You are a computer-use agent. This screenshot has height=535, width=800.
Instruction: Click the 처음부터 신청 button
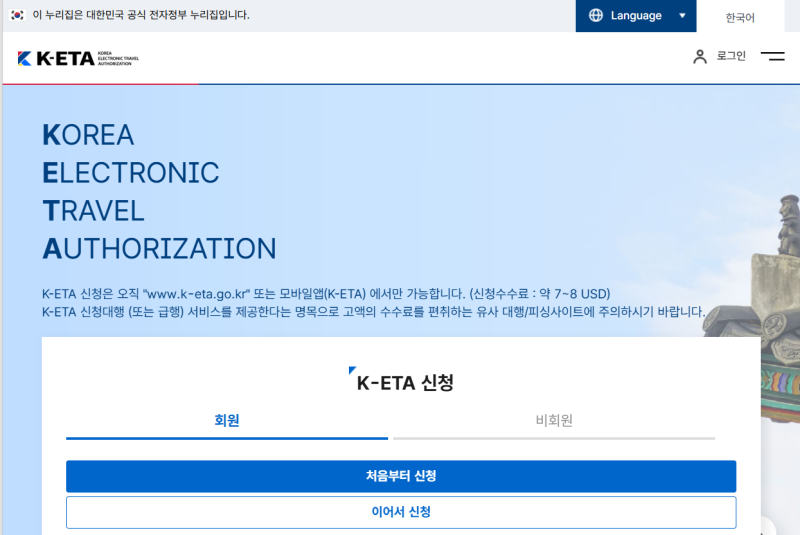[x=401, y=476]
